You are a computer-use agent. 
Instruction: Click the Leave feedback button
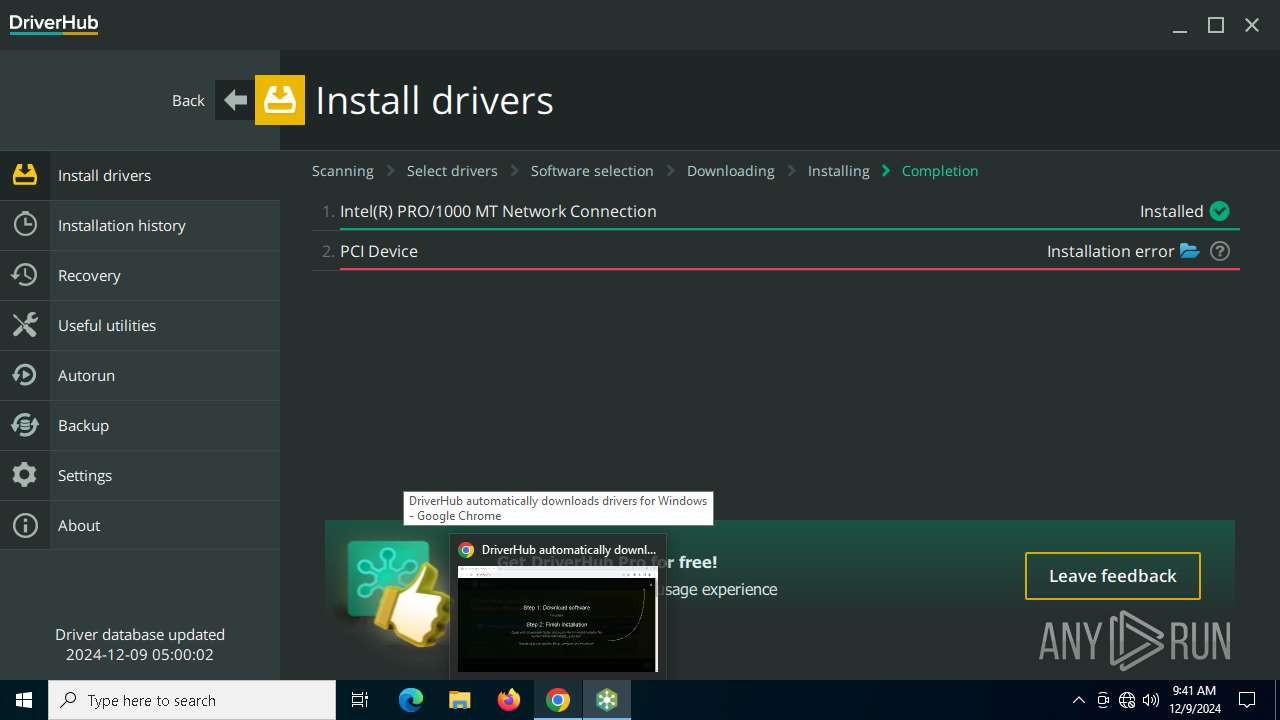click(1112, 576)
